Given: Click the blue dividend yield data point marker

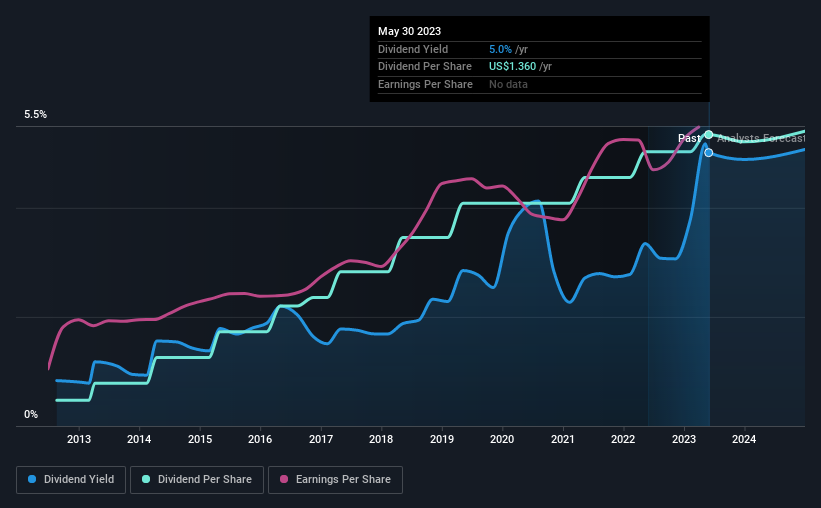Looking at the screenshot, I should pos(708,152).
